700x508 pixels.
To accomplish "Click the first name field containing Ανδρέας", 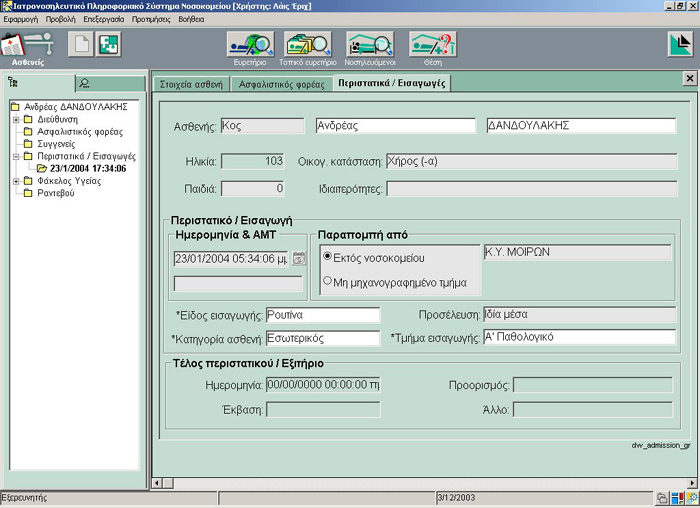I will tap(396, 125).
